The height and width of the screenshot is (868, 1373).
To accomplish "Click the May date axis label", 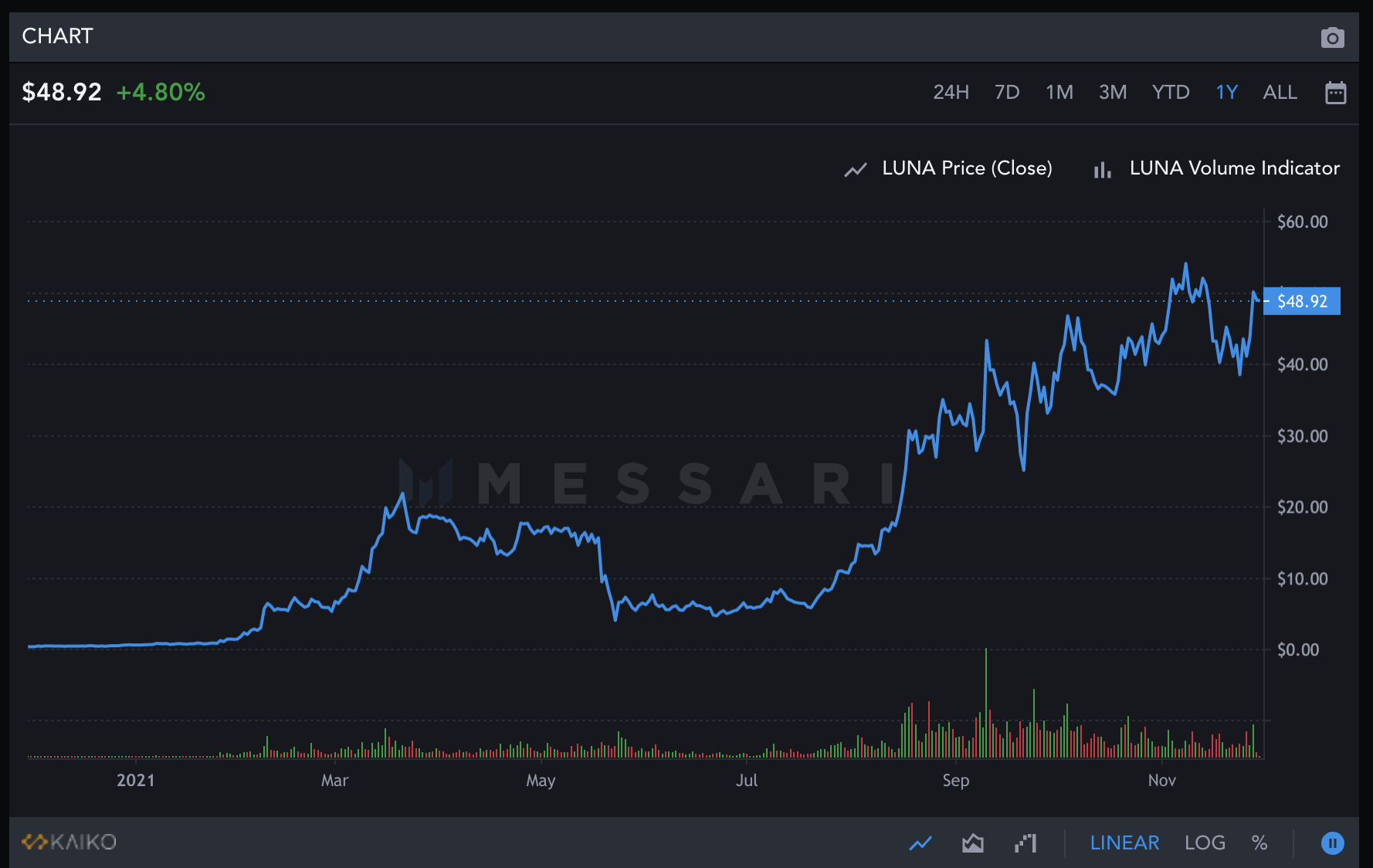I will pyautogui.click(x=541, y=781).
